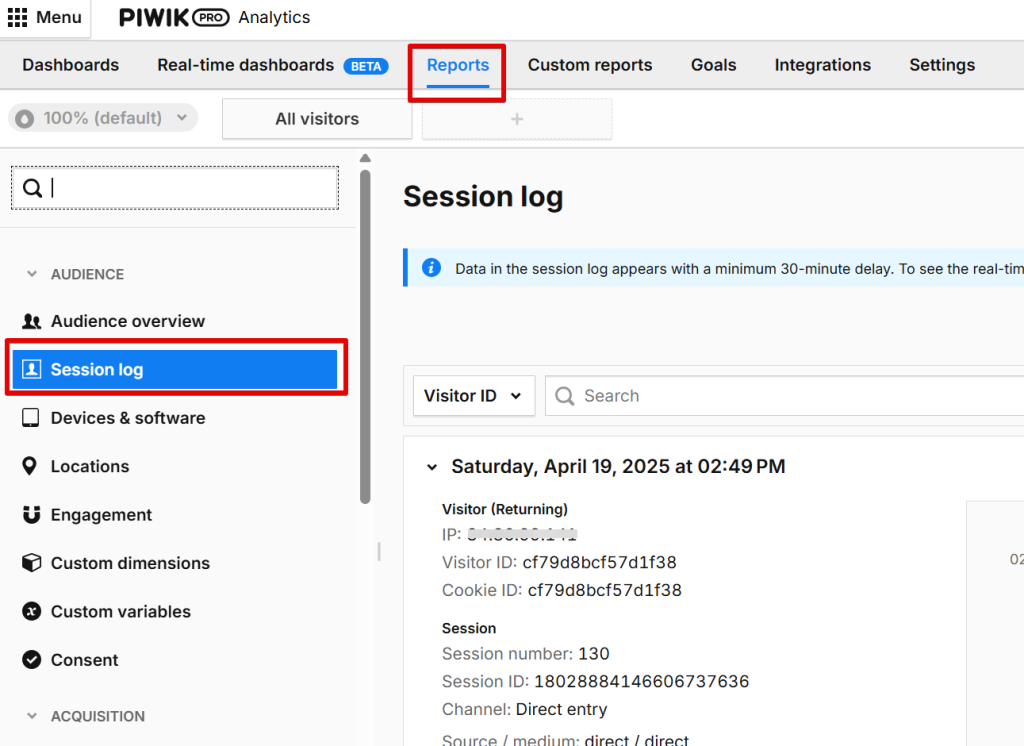Click the Engagement magnet icon
The height and width of the screenshot is (746, 1024).
(32, 515)
